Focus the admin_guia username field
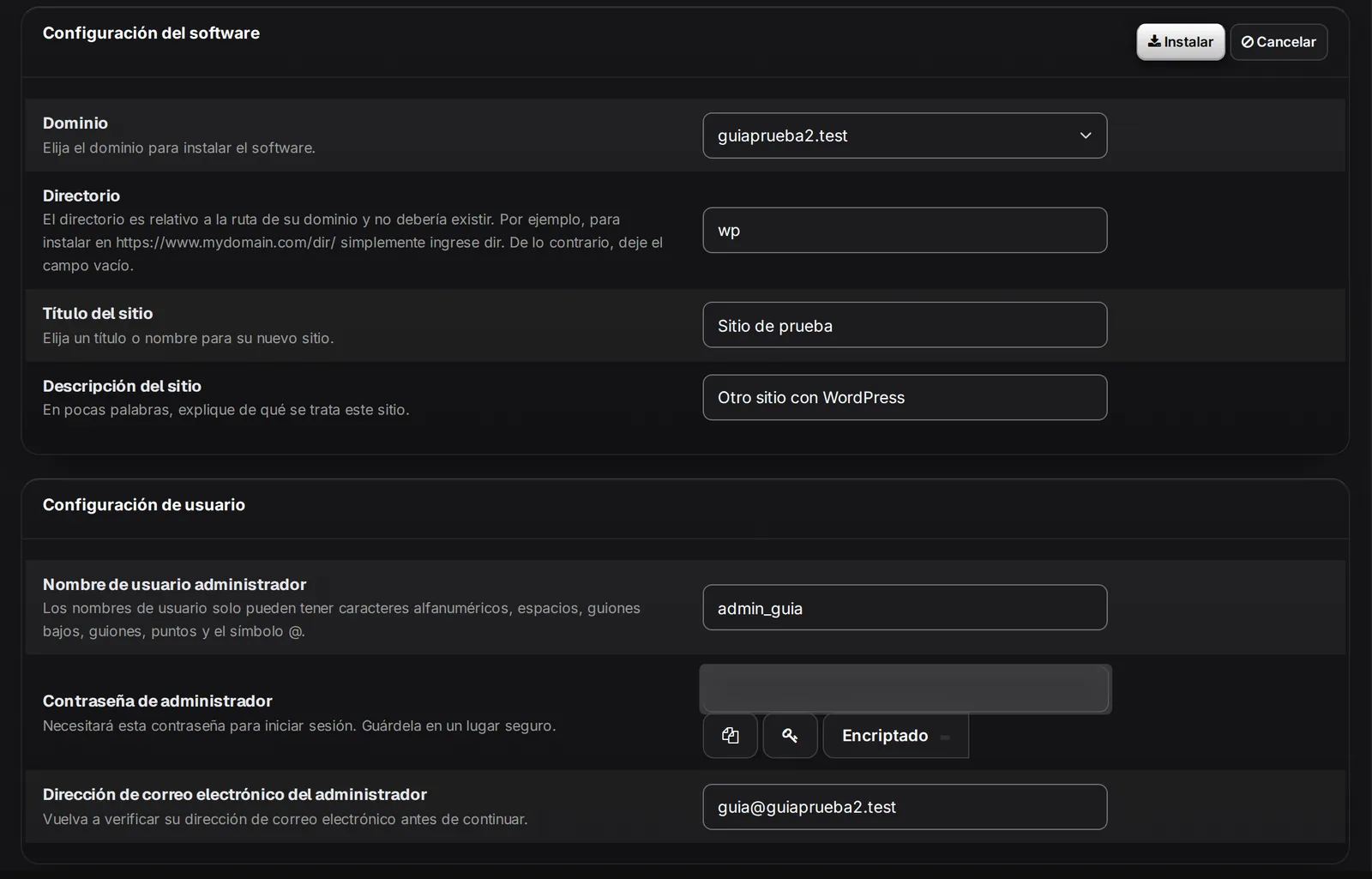The image size is (1372, 879). pos(905,607)
